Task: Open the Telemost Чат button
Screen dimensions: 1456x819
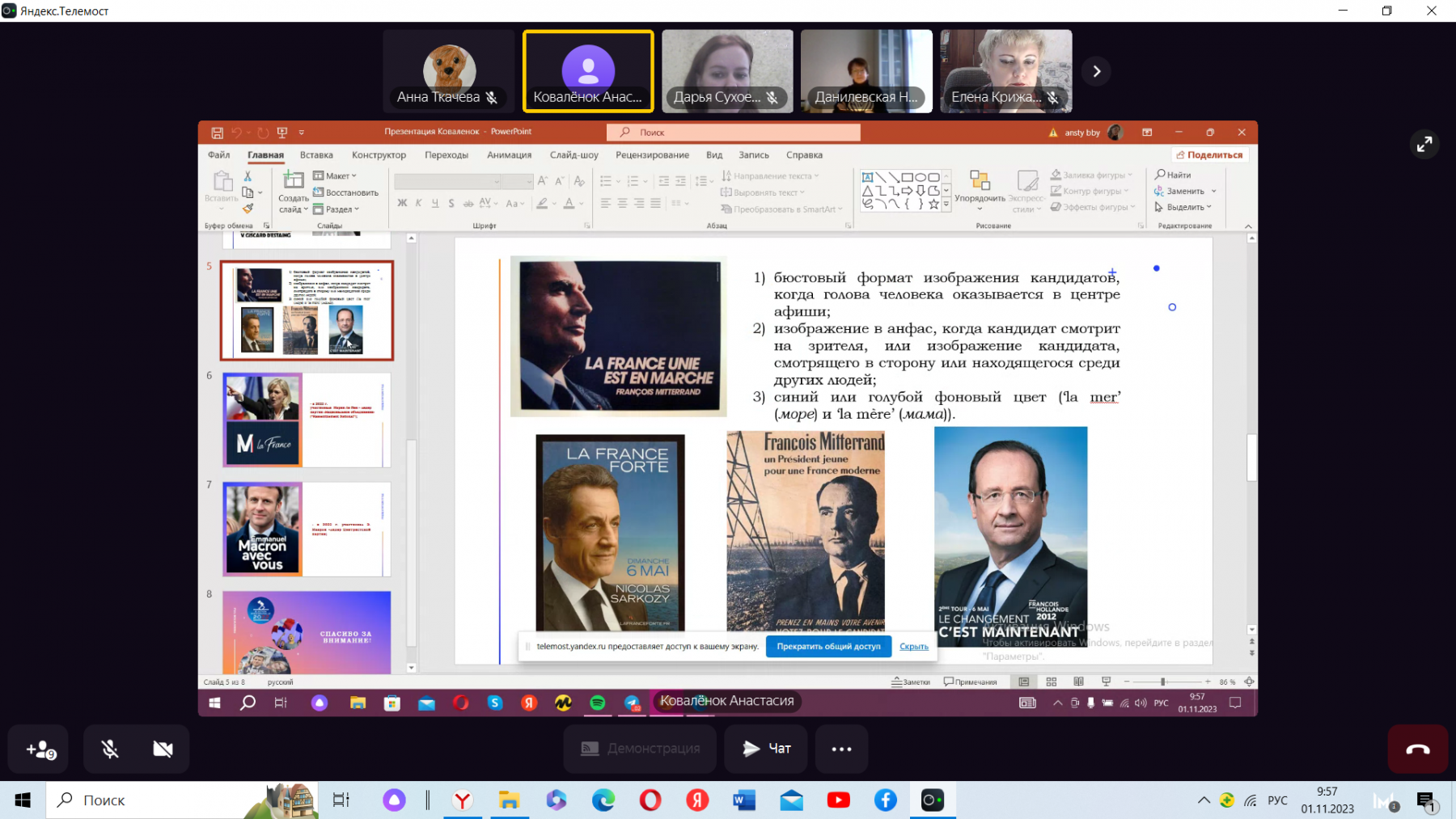Action: coord(766,749)
